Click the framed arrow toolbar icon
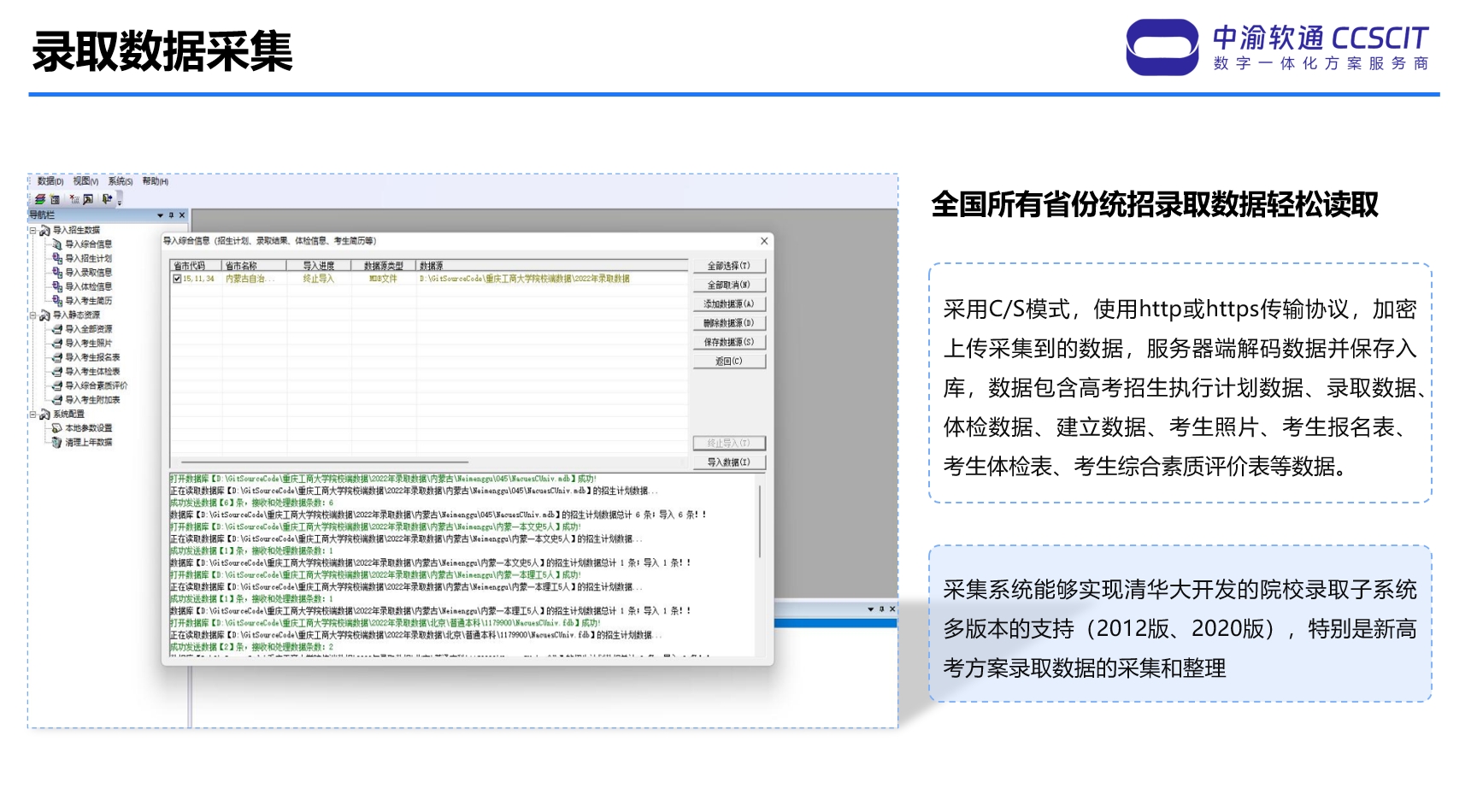 (88, 199)
